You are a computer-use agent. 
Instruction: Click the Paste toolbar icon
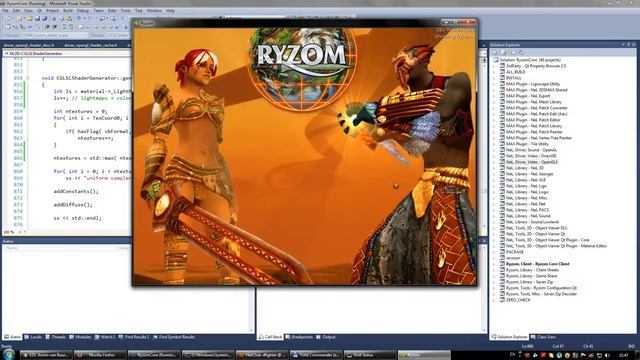(69, 19)
